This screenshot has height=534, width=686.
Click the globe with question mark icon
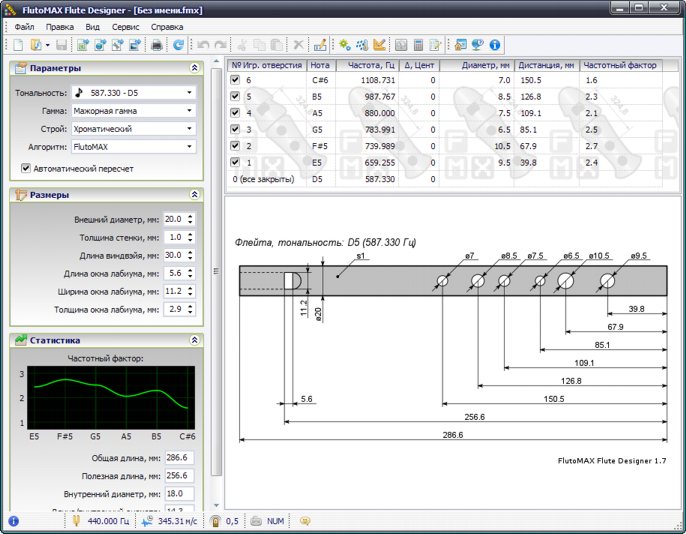pos(477,45)
